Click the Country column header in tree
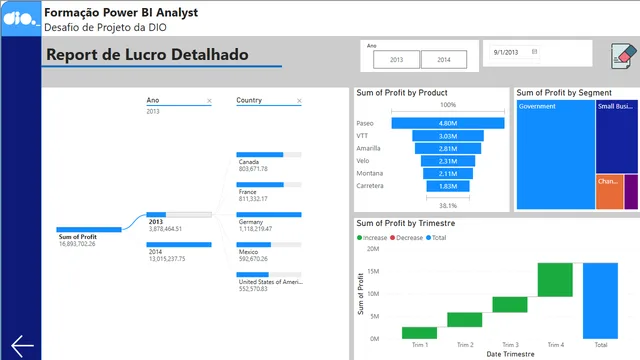 pyautogui.click(x=249, y=100)
